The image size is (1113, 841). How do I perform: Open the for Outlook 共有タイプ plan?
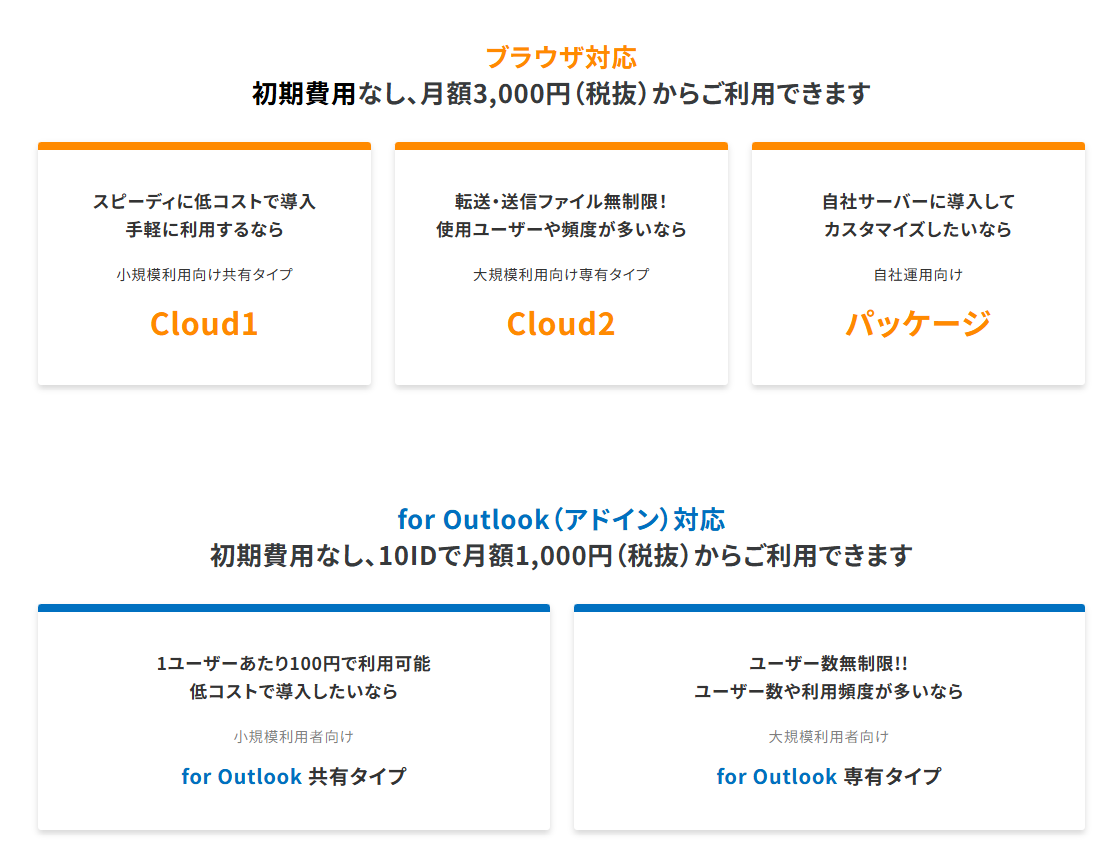point(294,776)
